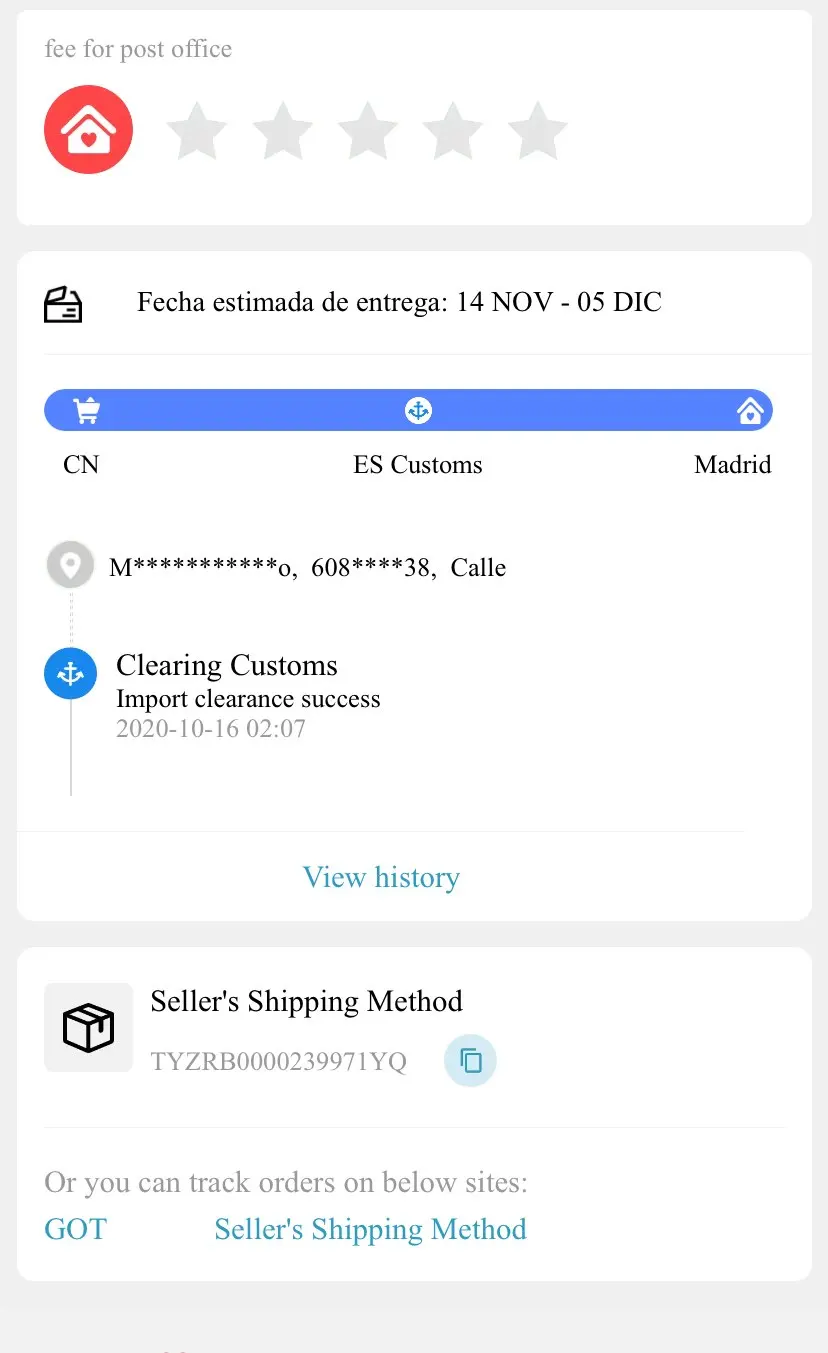Tap the shopping cart origin icon

[x=87, y=410]
